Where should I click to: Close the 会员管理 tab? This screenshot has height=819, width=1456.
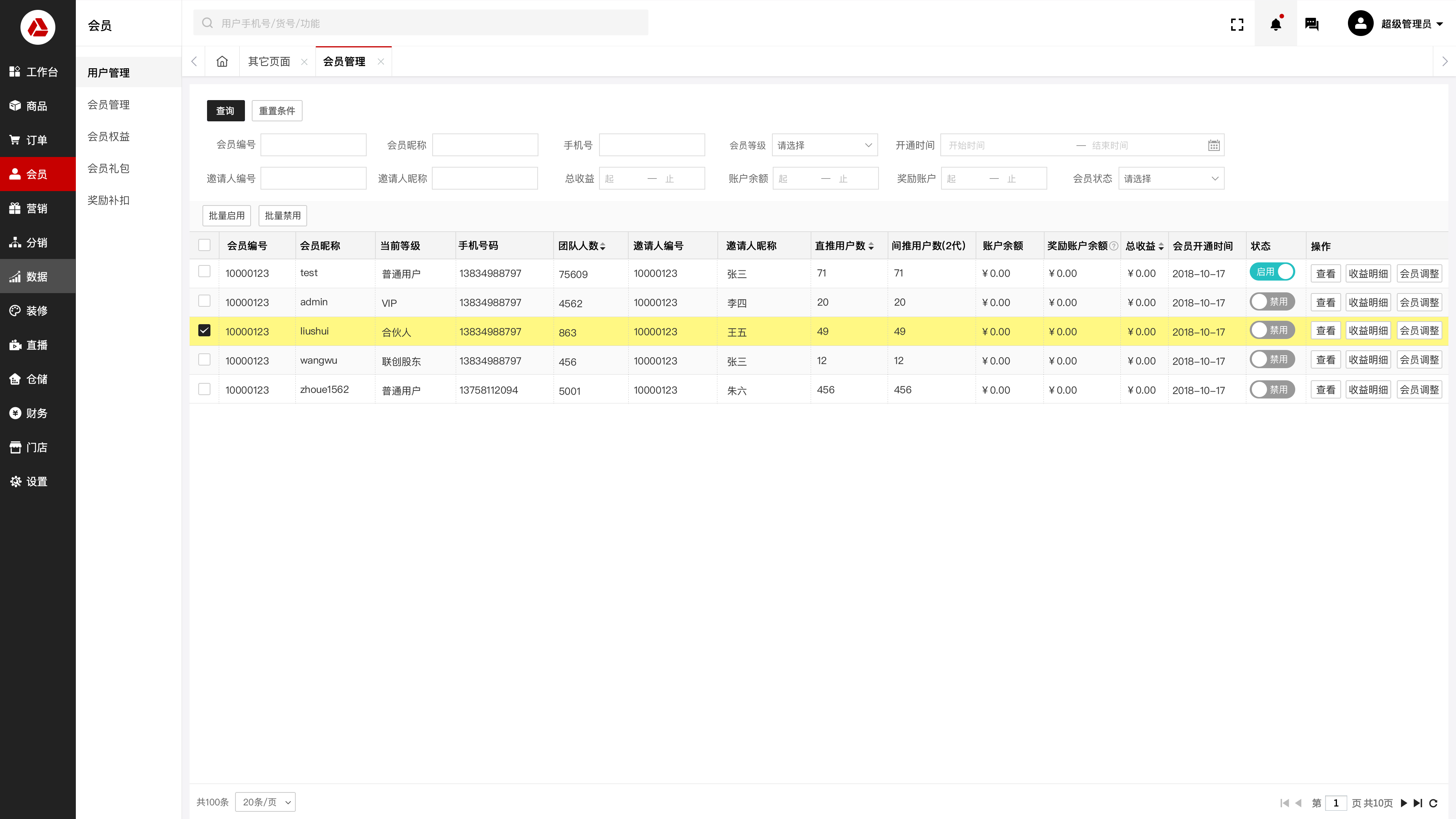point(381,62)
